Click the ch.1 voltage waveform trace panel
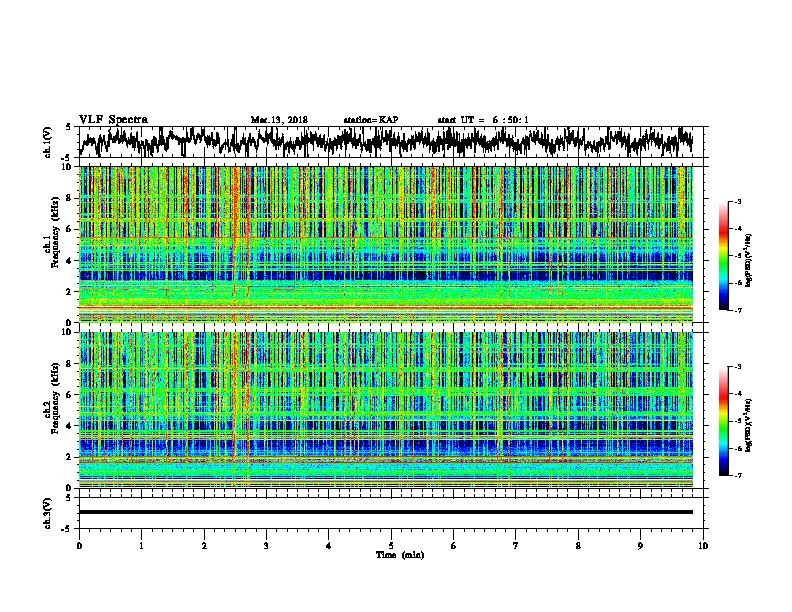Viewport: 792px width, 612px height. [391, 142]
